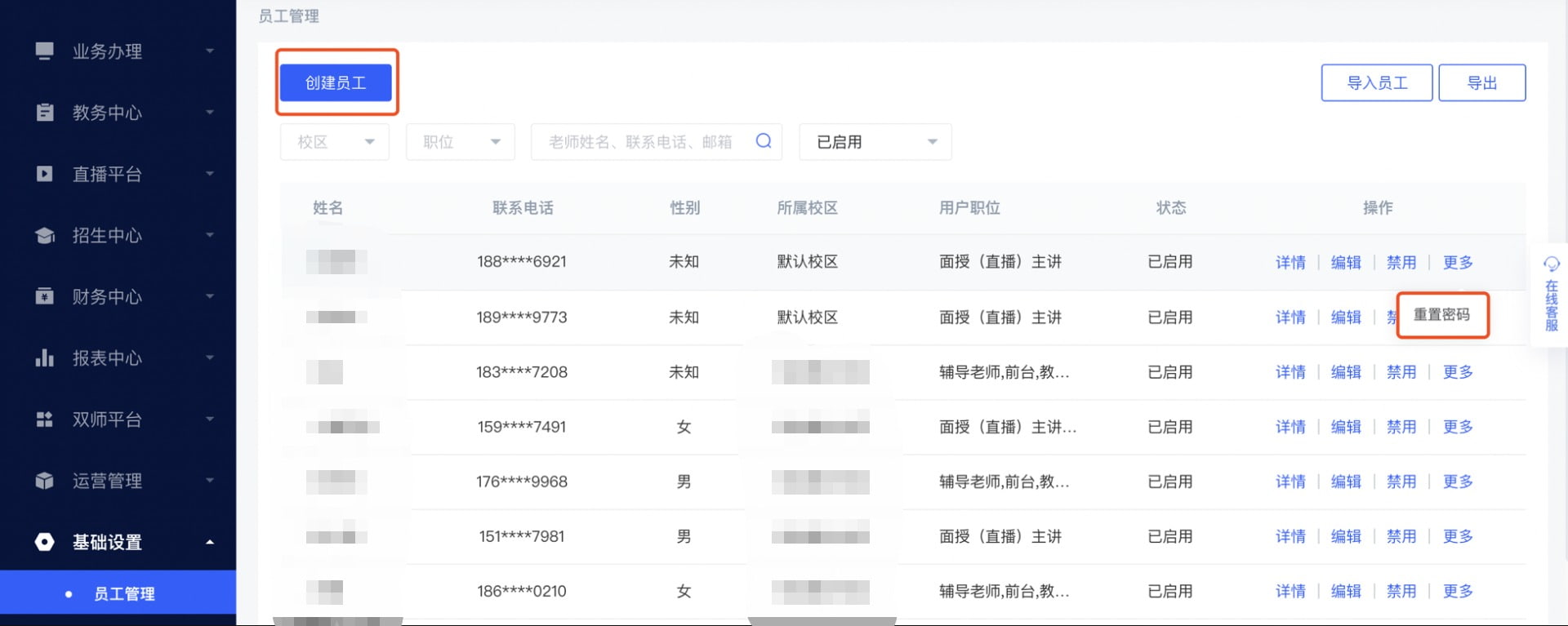Click phone number 176****9968

(x=522, y=482)
